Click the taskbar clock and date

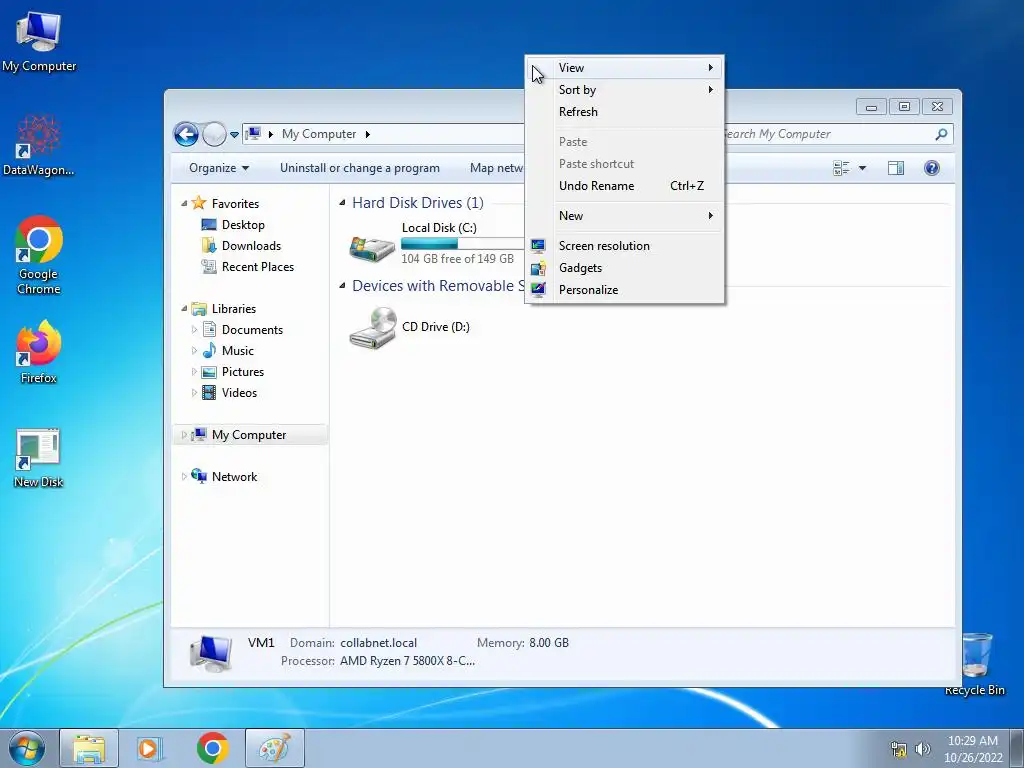(x=973, y=749)
